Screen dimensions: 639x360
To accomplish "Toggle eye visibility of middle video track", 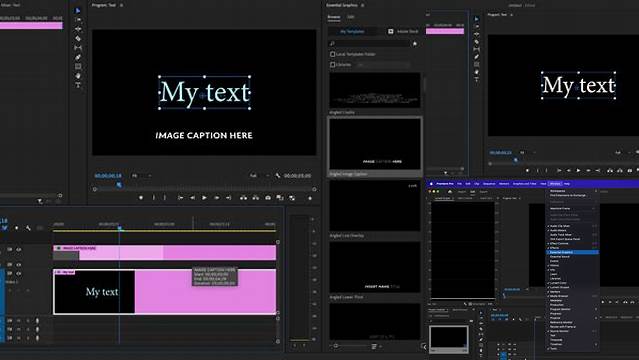I will click(x=19, y=265).
